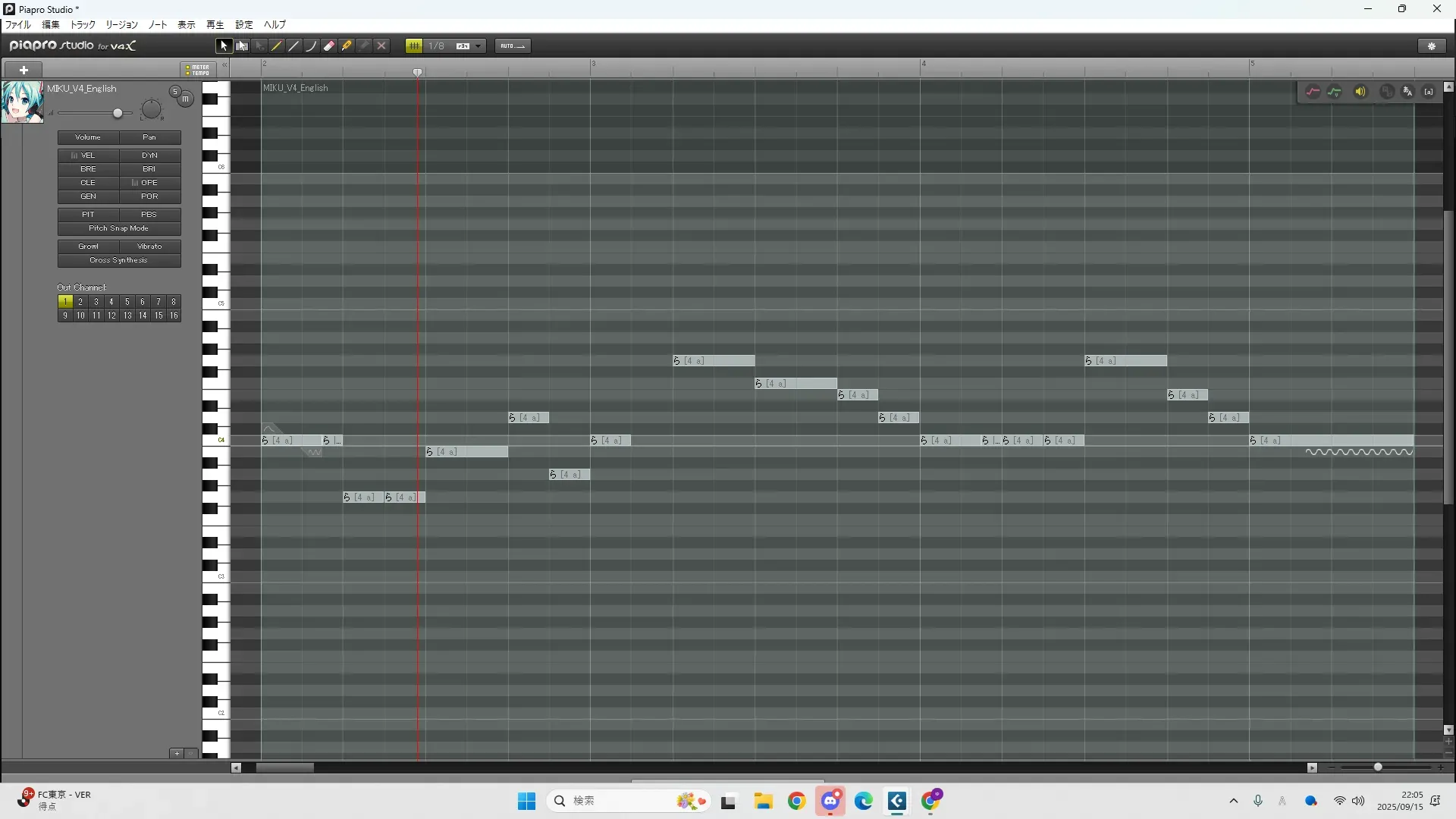Open the 設定 menu
The width and height of the screenshot is (1456, 819).
point(244,25)
